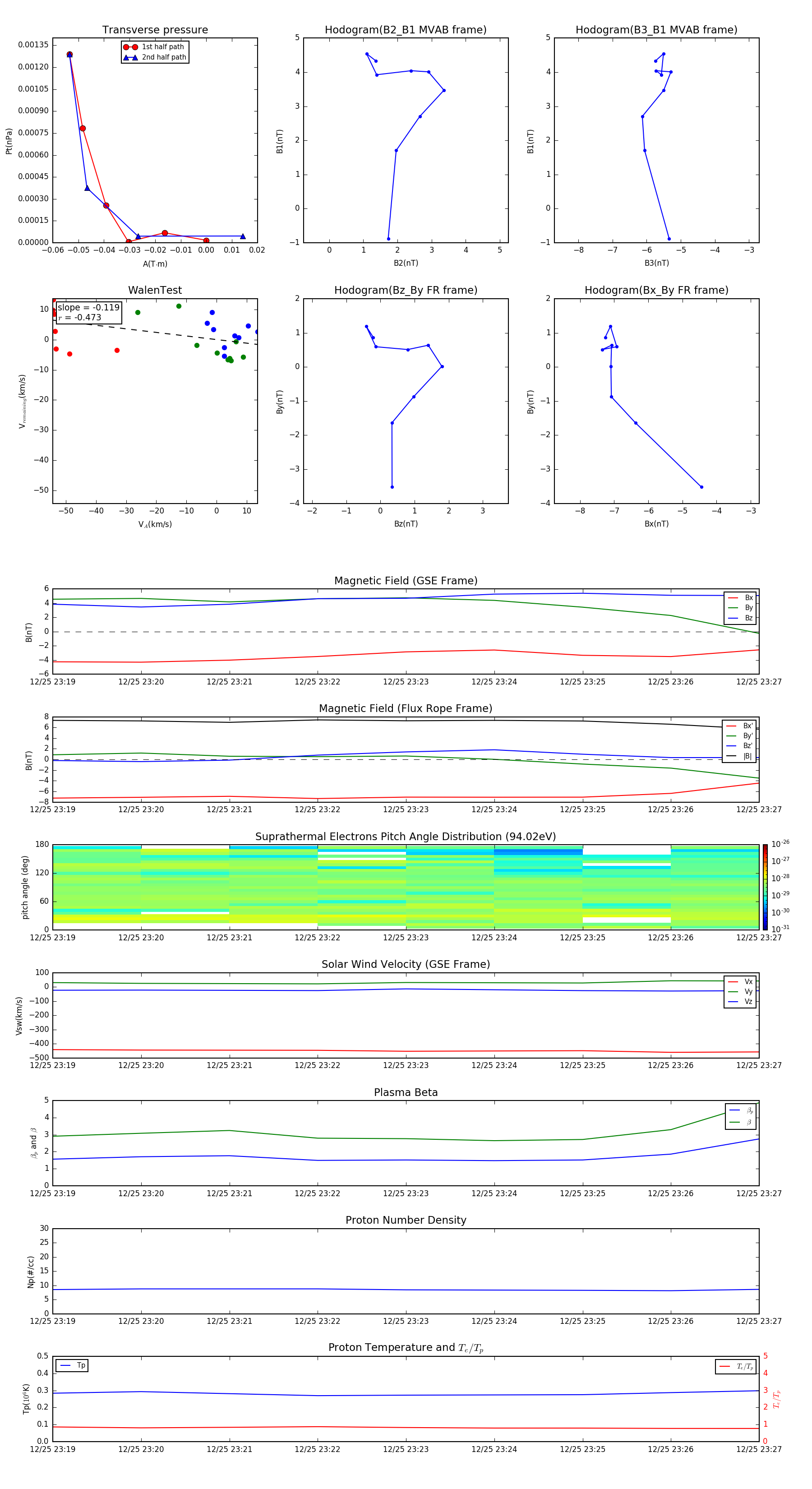The height and width of the screenshot is (1489, 812).
Task: Click the 'Hodogram(Bx_By FR frame)' title
Action: [656, 290]
